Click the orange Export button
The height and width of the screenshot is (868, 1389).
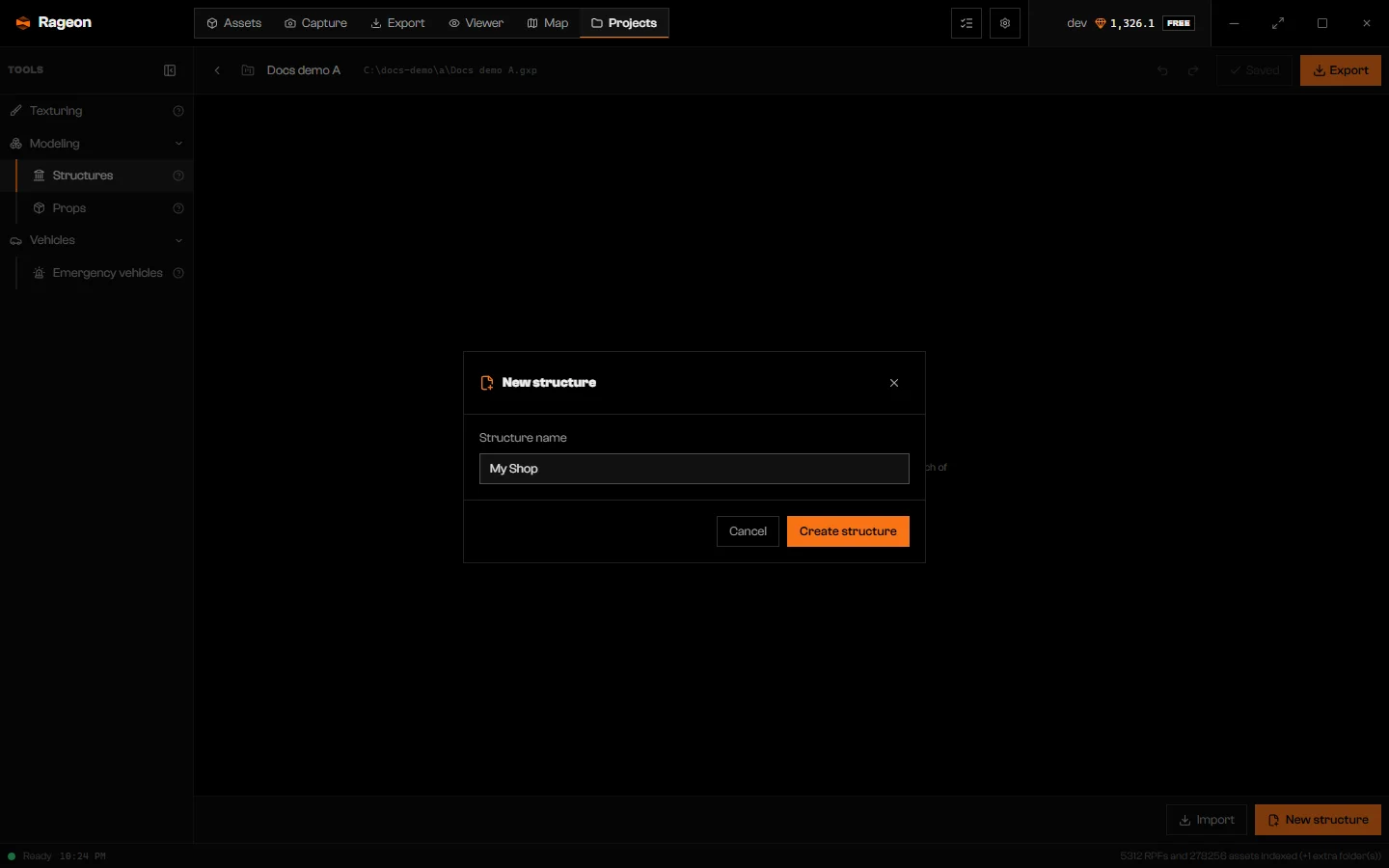click(1341, 70)
